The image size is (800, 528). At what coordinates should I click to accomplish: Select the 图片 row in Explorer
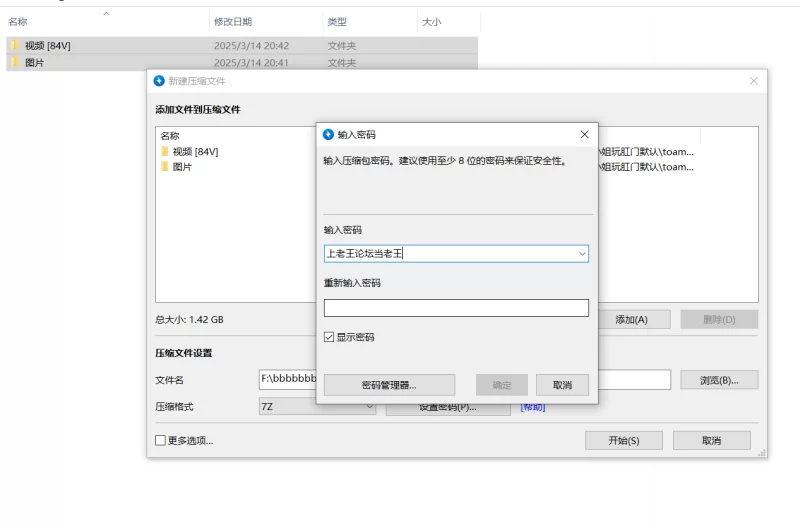[x=242, y=62]
